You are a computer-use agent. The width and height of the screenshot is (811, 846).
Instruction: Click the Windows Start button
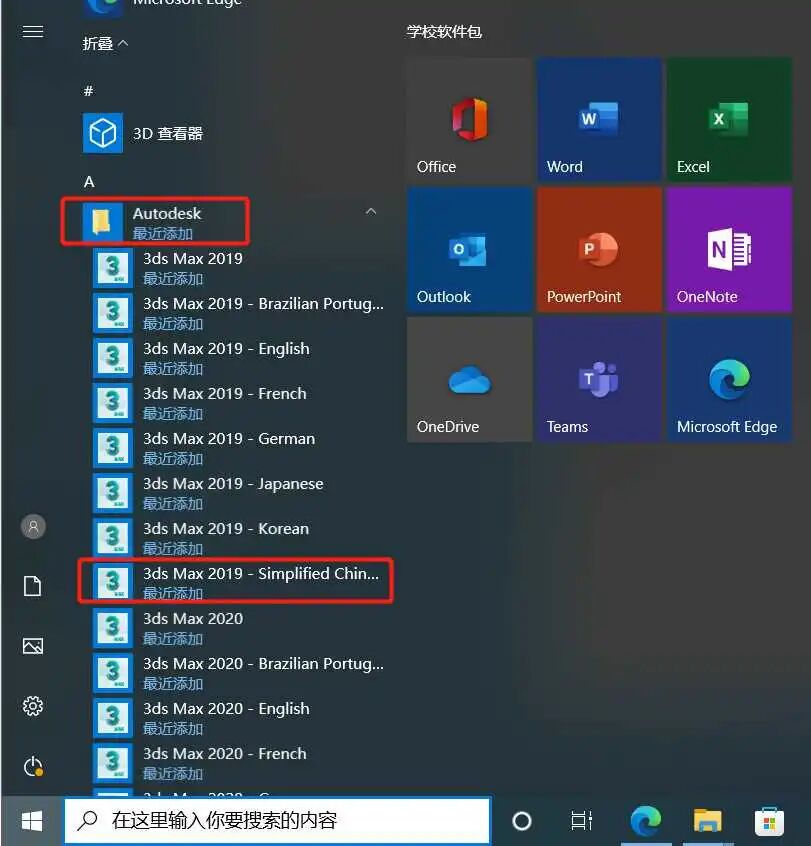pos(32,821)
